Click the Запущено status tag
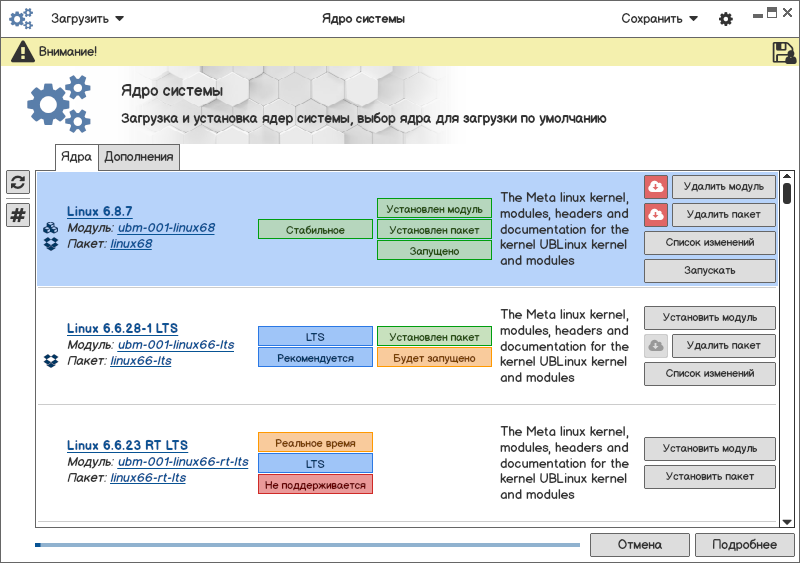This screenshot has height=563, width=800. [x=434, y=251]
